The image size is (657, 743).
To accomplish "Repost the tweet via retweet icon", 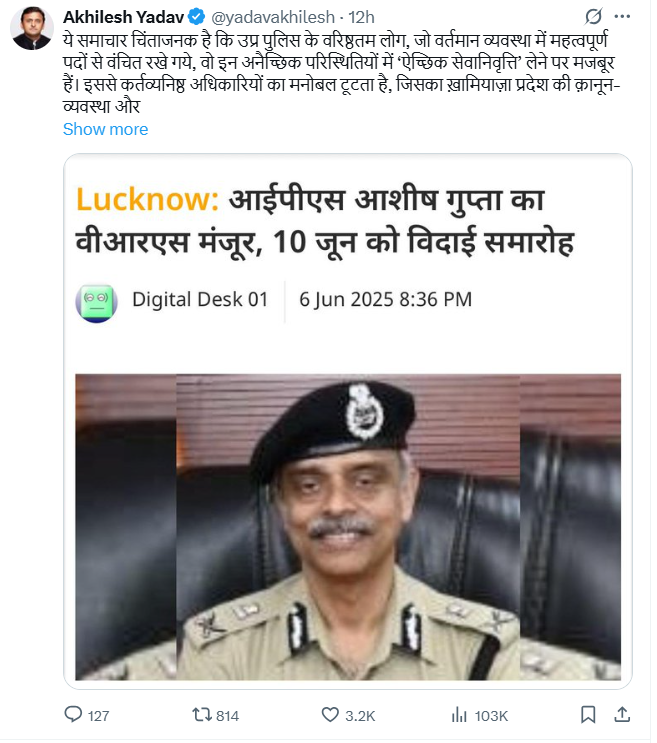I will point(202,714).
